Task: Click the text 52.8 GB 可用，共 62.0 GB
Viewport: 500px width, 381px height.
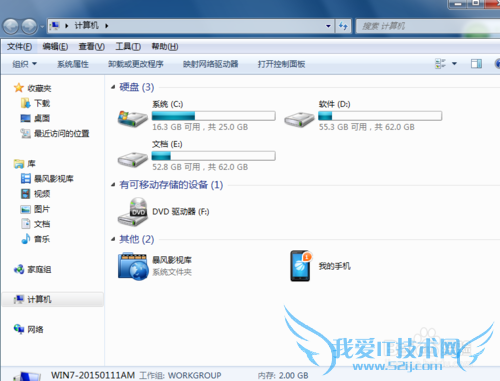Action: 200,167
